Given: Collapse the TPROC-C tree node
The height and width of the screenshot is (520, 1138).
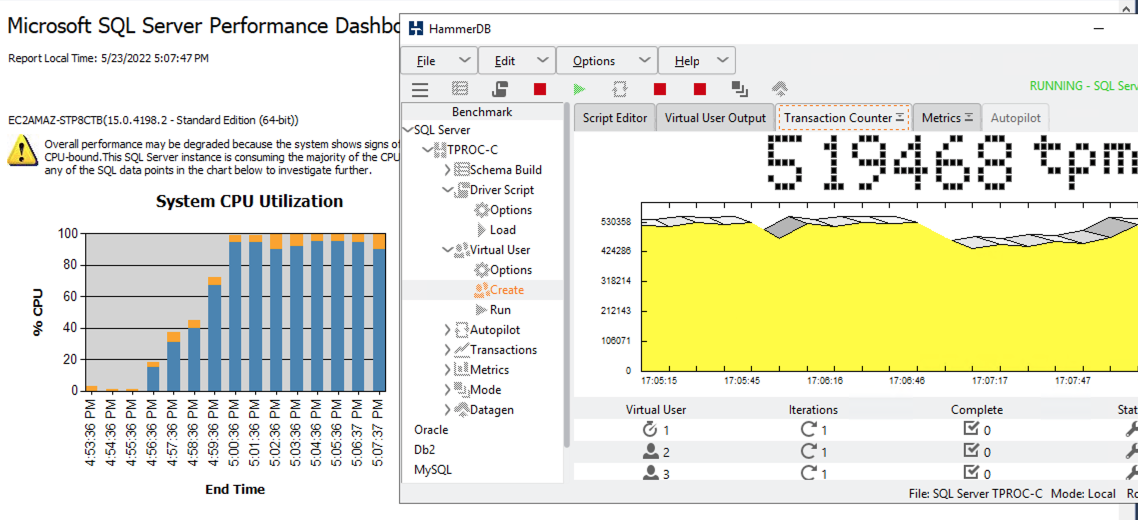Looking at the screenshot, I should pyautogui.click(x=427, y=150).
